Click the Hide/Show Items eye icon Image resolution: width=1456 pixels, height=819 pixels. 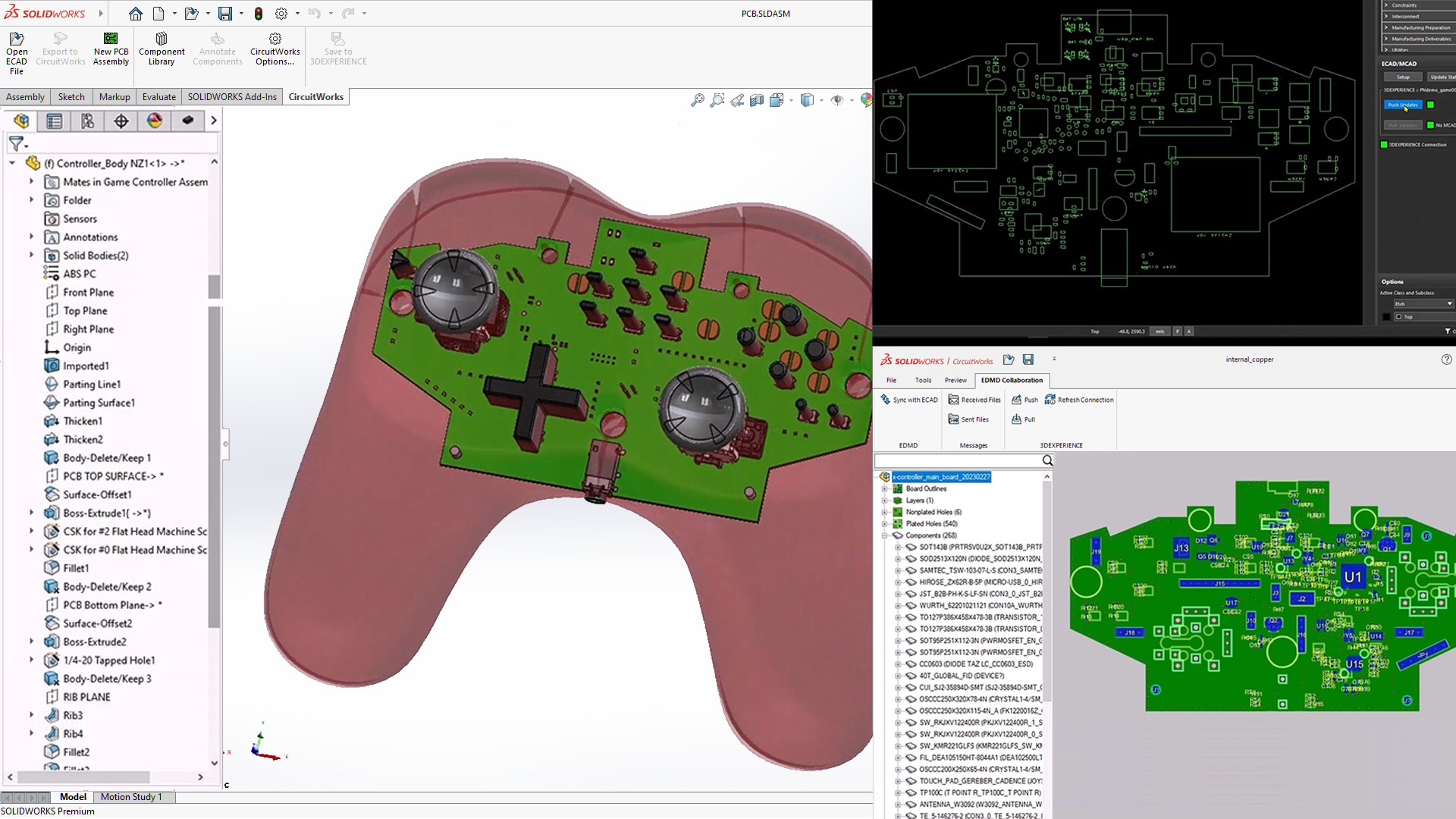pos(837,100)
